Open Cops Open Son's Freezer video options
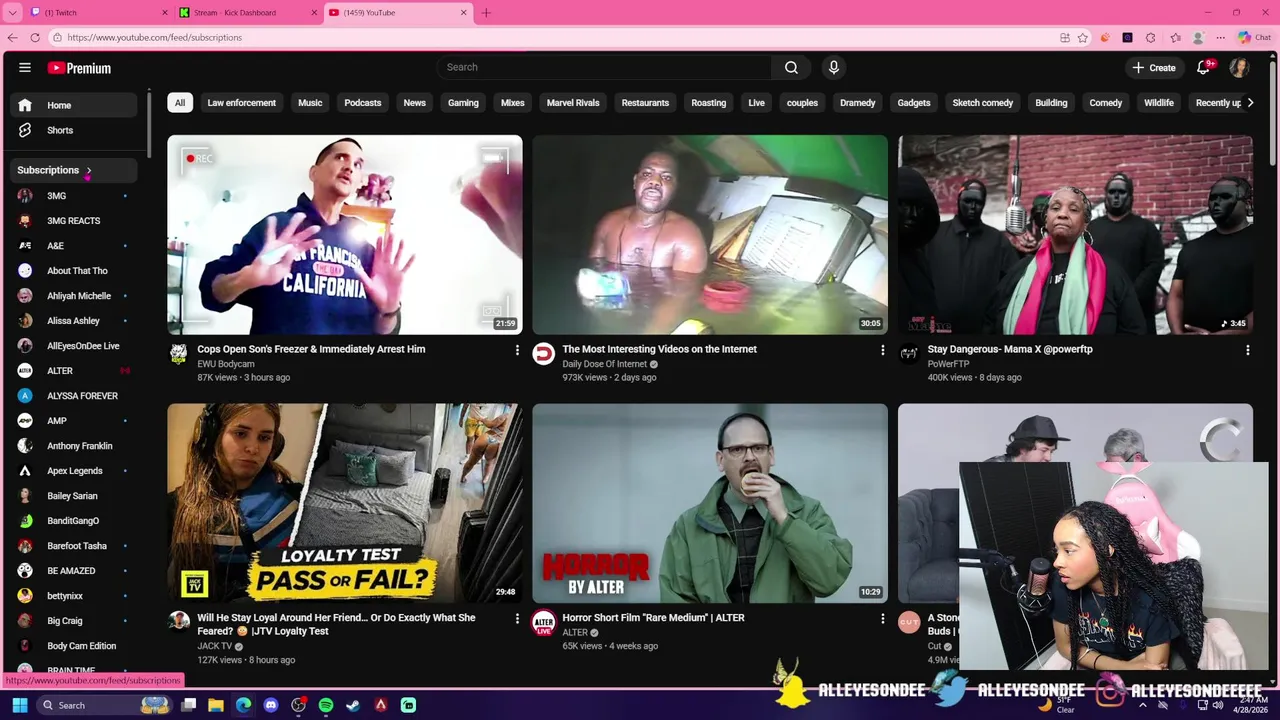1280x720 pixels. [517, 350]
